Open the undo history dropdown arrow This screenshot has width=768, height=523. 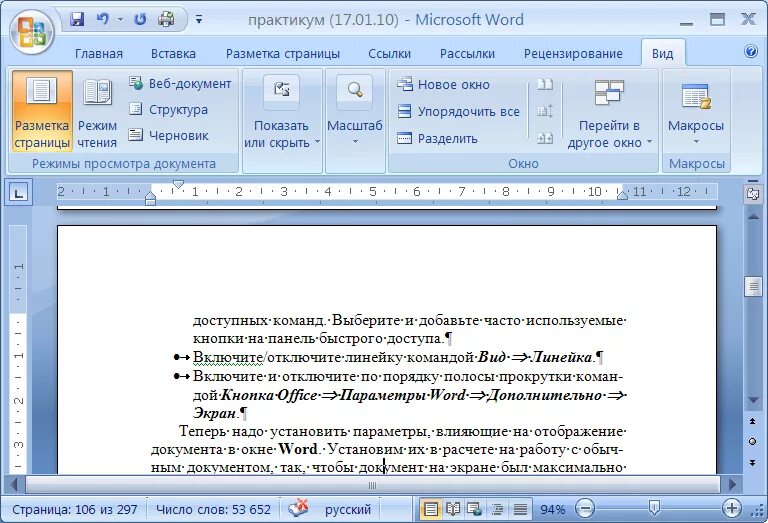pyautogui.click(x=120, y=20)
